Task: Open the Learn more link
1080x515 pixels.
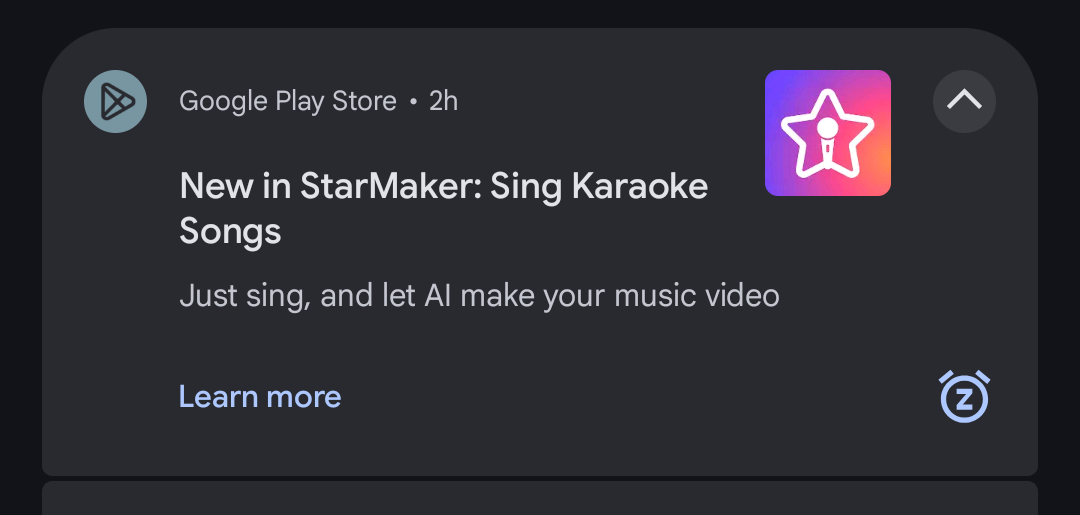Action: pyautogui.click(x=260, y=397)
